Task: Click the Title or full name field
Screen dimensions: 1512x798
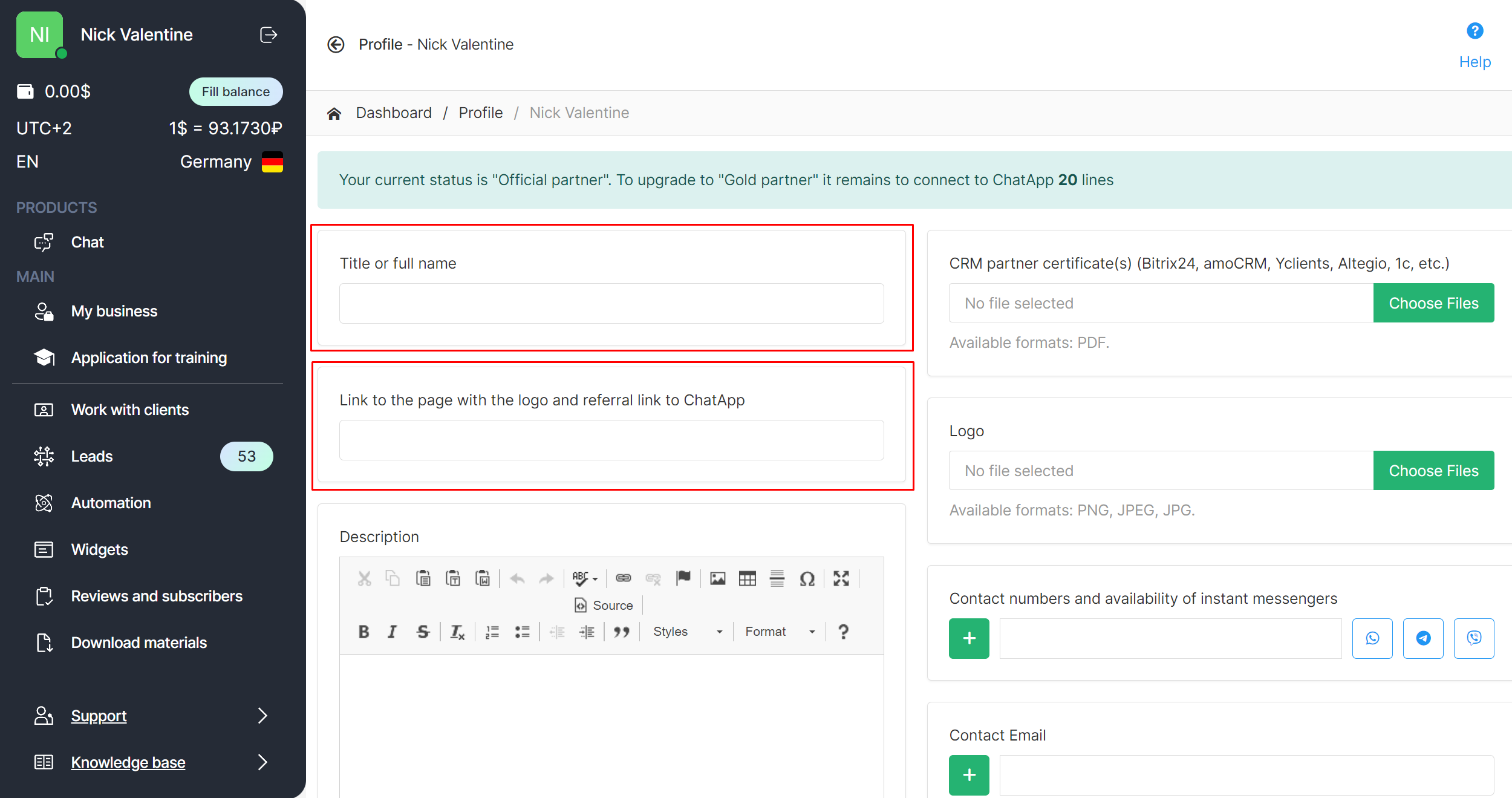Action: pyautogui.click(x=611, y=304)
